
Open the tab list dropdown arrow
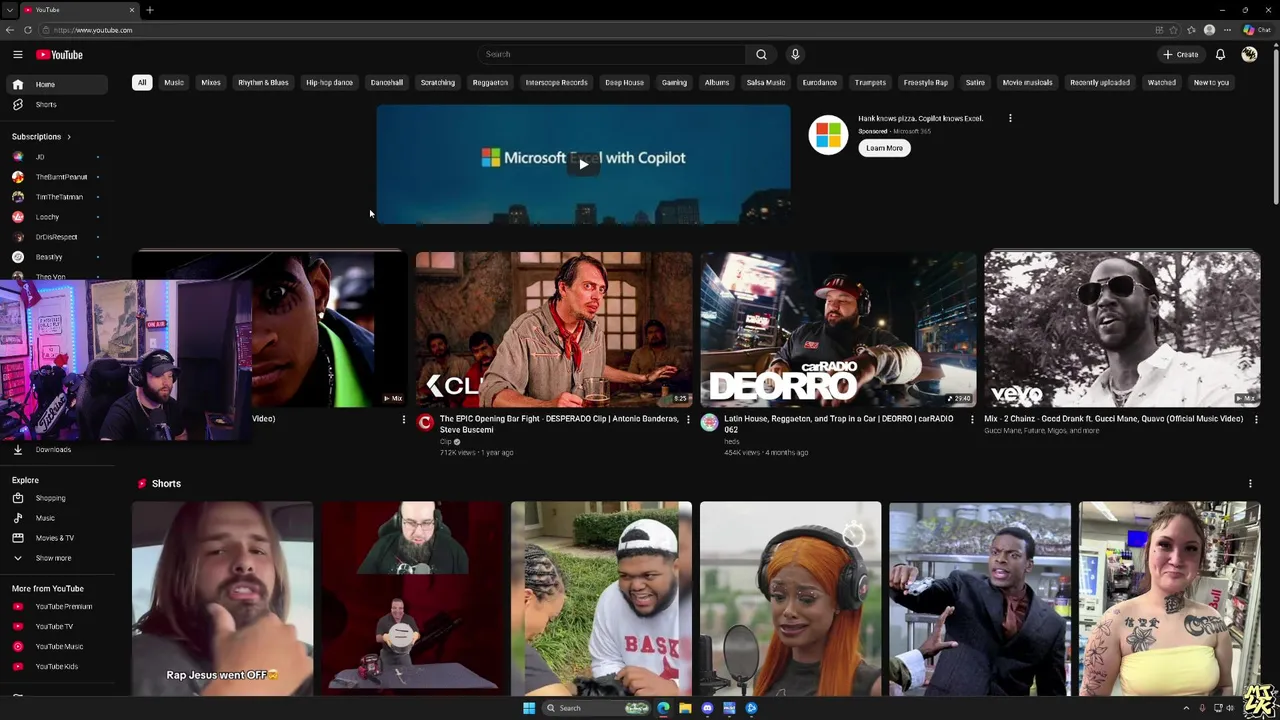tap(9, 10)
